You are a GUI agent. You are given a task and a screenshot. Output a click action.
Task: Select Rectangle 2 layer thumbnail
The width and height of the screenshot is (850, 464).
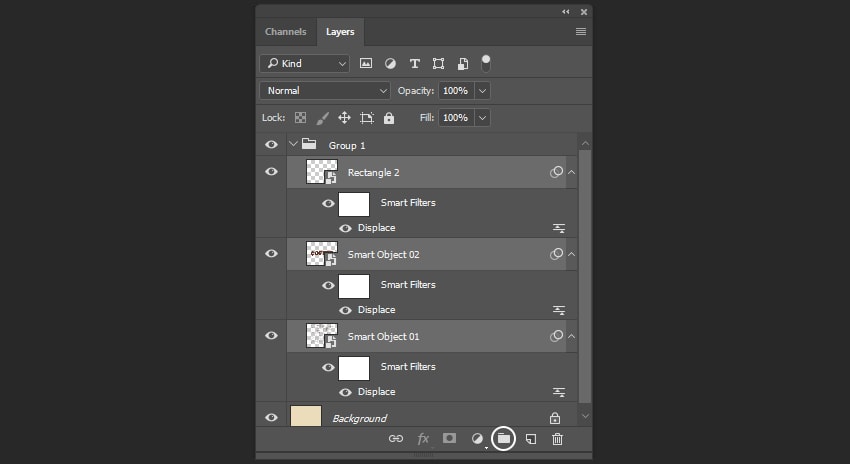coord(321,172)
